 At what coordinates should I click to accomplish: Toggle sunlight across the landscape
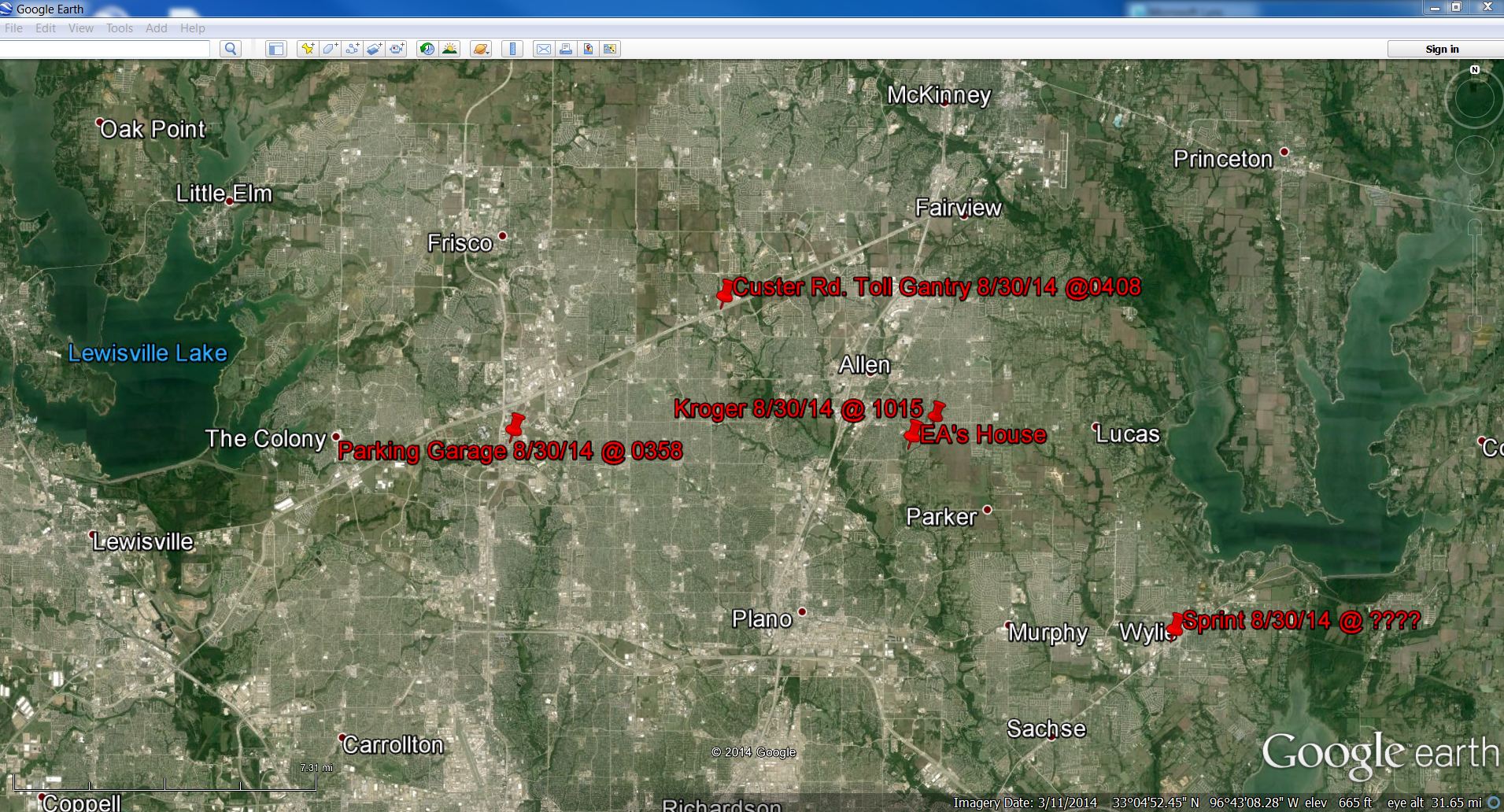pos(449,49)
